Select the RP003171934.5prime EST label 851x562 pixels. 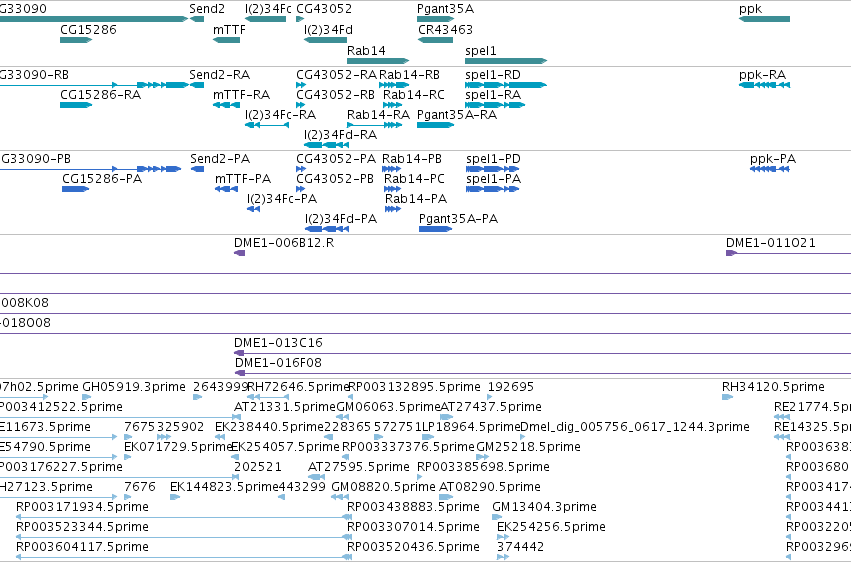coord(82,507)
